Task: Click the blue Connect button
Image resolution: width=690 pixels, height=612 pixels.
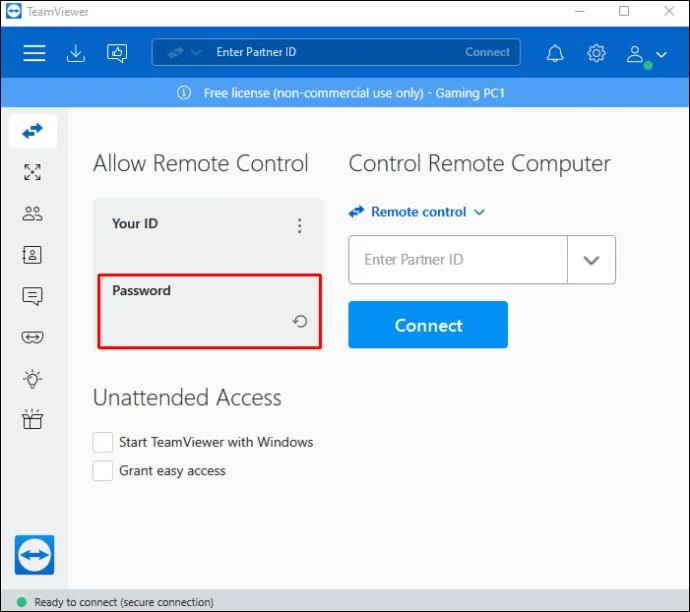Action: click(428, 325)
